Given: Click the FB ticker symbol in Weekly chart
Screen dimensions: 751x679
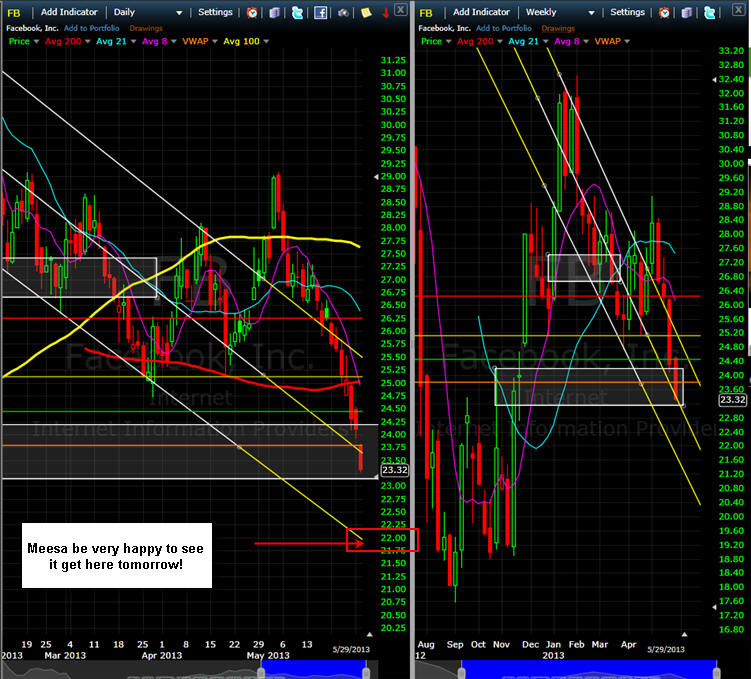Looking at the screenshot, I should click(426, 13).
